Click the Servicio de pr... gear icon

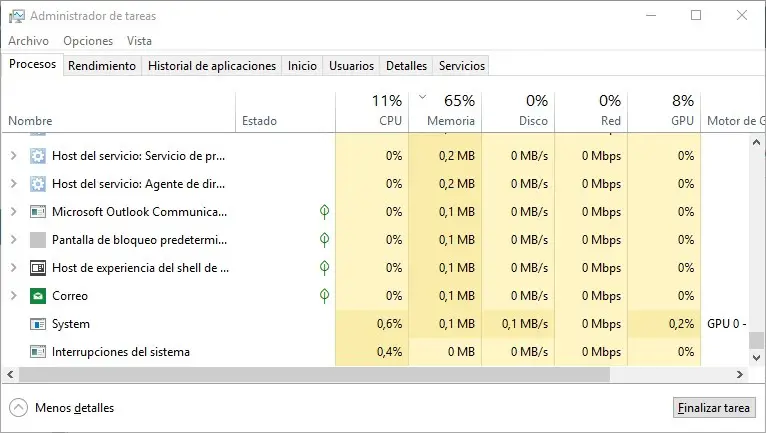[x=38, y=156]
